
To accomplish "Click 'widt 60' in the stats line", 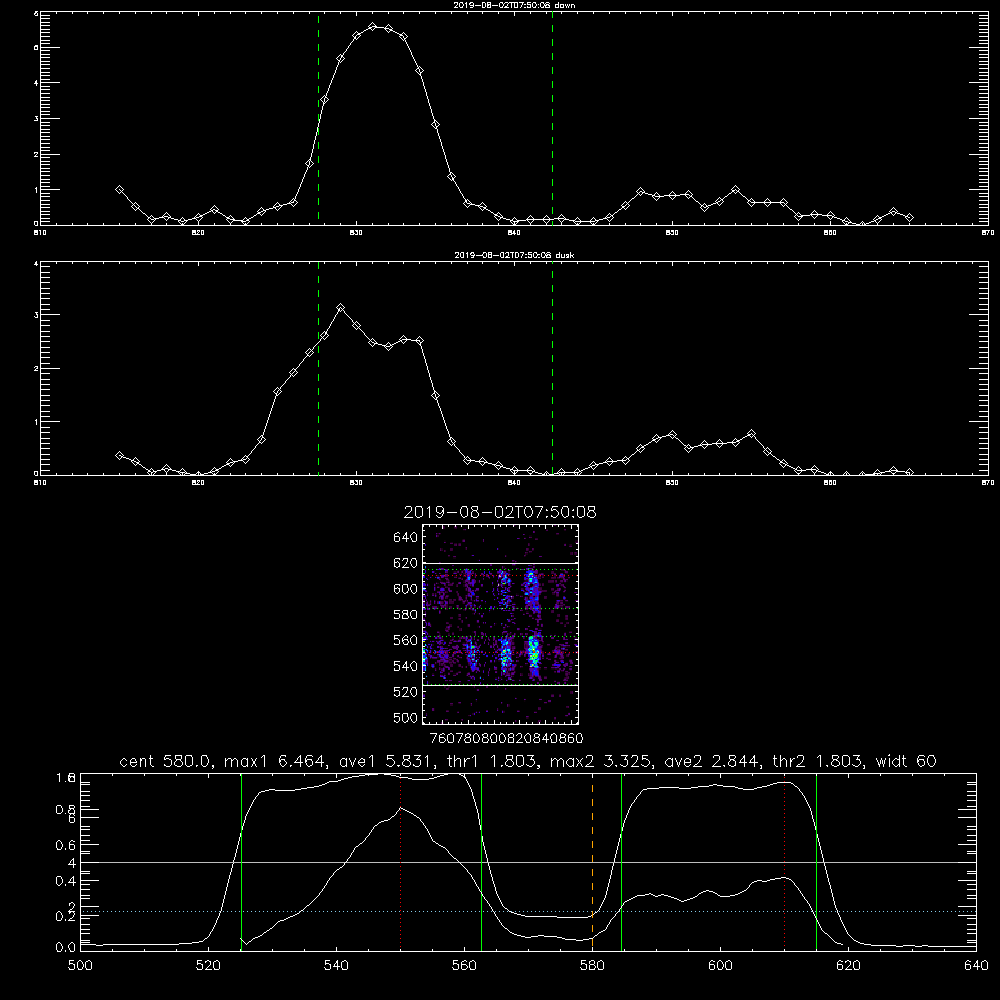I will (x=906, y=761).
